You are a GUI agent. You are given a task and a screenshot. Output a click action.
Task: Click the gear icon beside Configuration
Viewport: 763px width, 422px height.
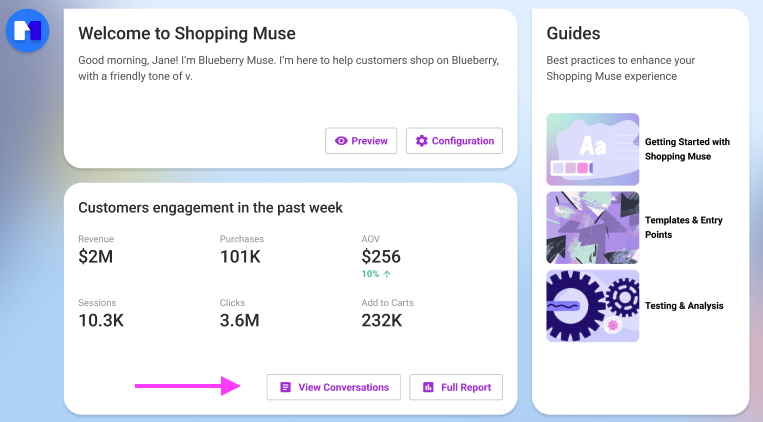click(x=421, y=141)
